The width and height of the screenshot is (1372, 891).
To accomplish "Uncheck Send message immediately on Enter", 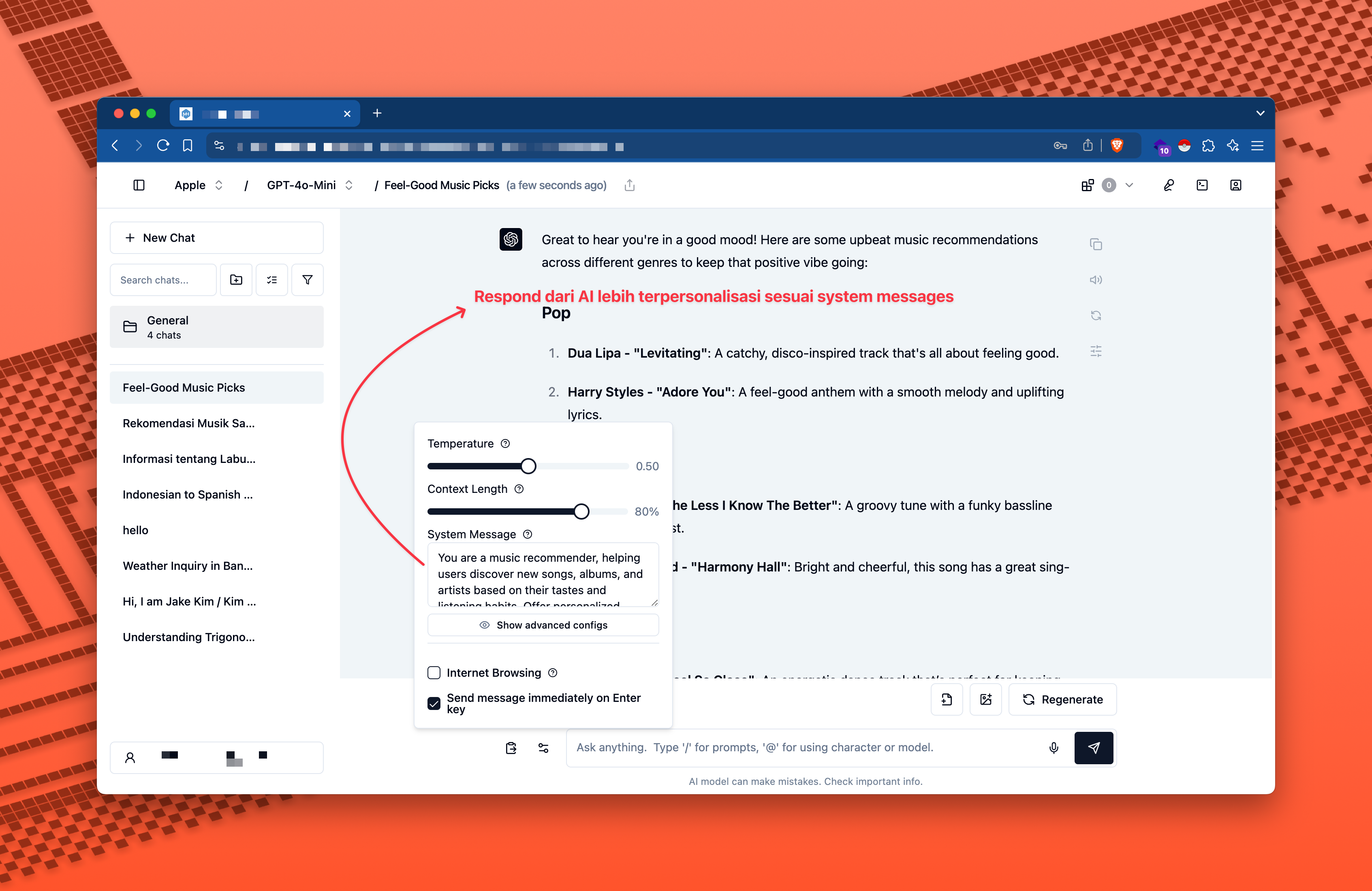I will coord(434,703).
